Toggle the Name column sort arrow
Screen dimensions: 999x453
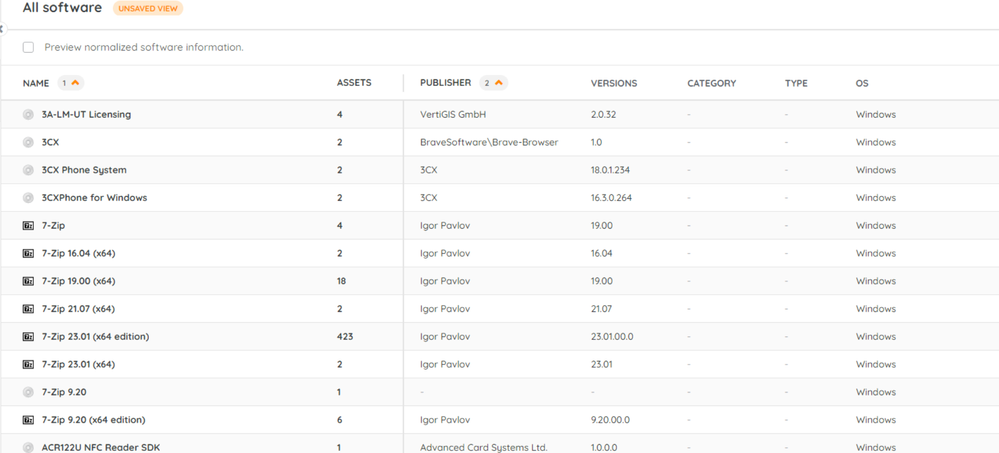pos(75,83)
